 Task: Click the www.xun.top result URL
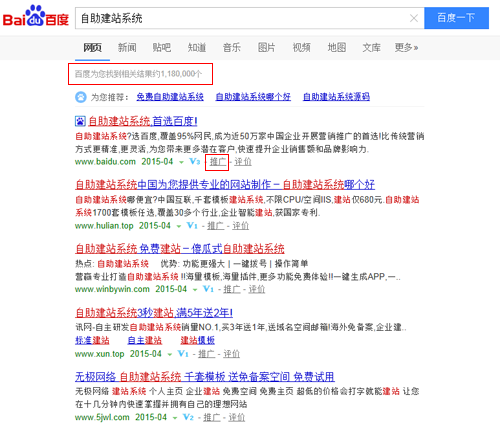click(100, 354)
